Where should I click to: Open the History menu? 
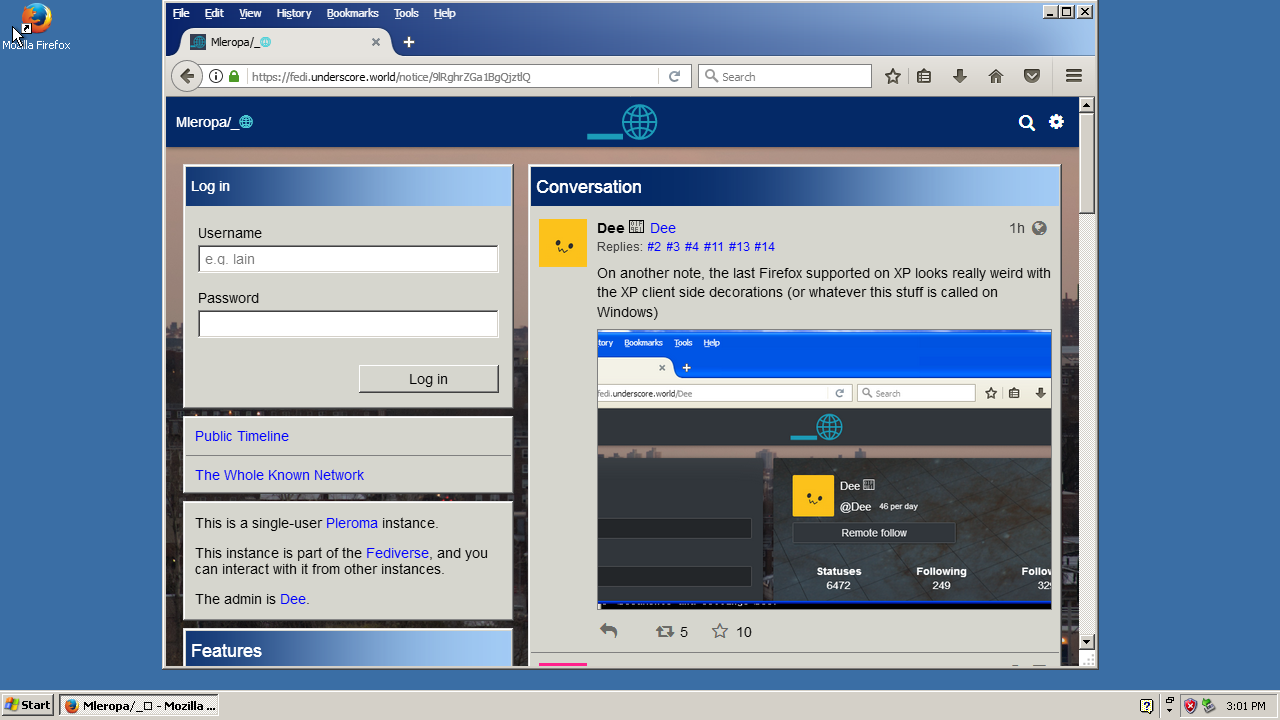click(x=294, y=13)
